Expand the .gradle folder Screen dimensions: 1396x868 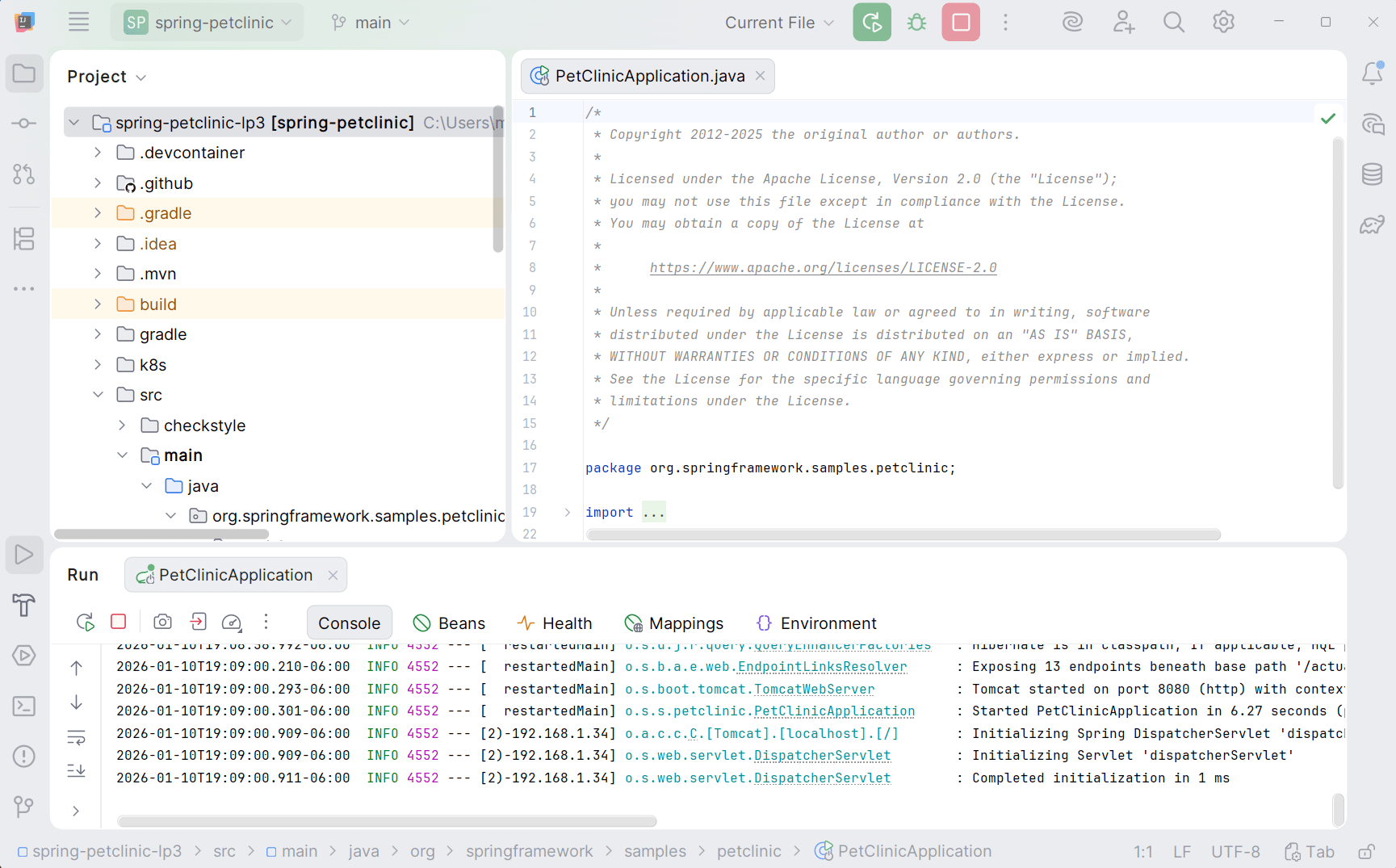click(97, 213)
